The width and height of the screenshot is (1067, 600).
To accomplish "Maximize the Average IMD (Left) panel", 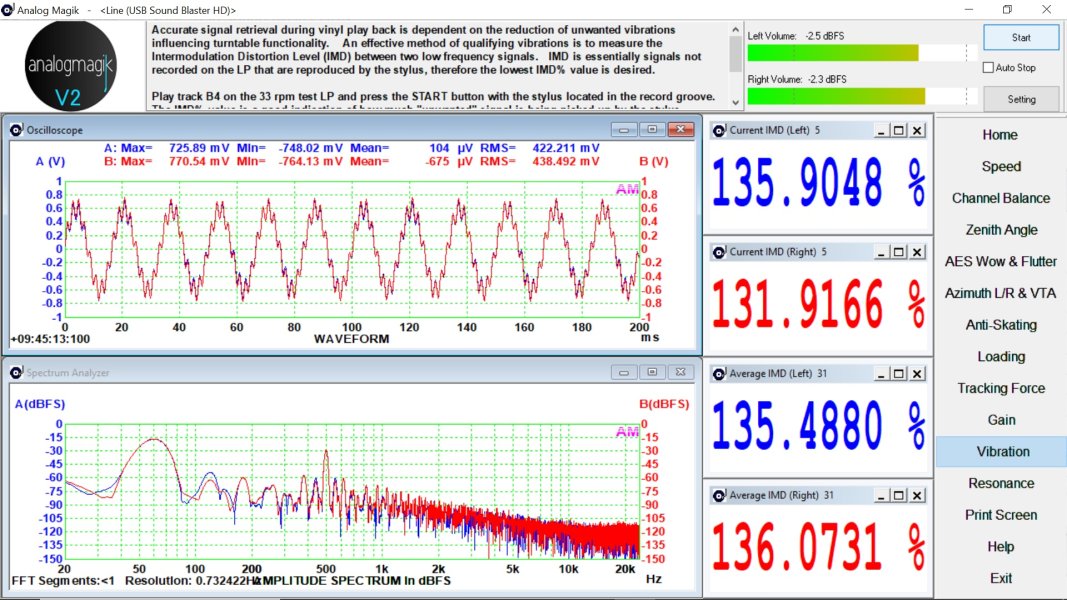I will click(899, 374).
